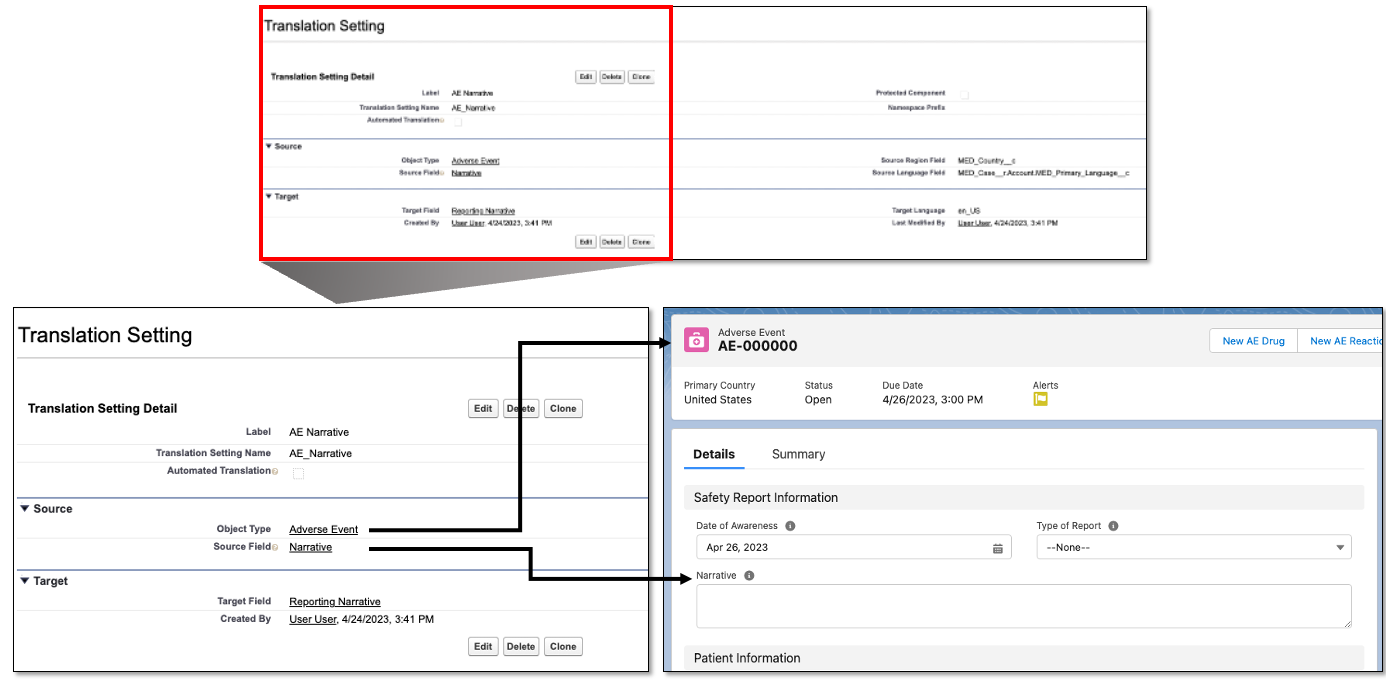Click the help icon beside Automated Translation in the enlarged panel
Image resolution: width=1386 pixels, height=681 pixels.
pos(275,471)
